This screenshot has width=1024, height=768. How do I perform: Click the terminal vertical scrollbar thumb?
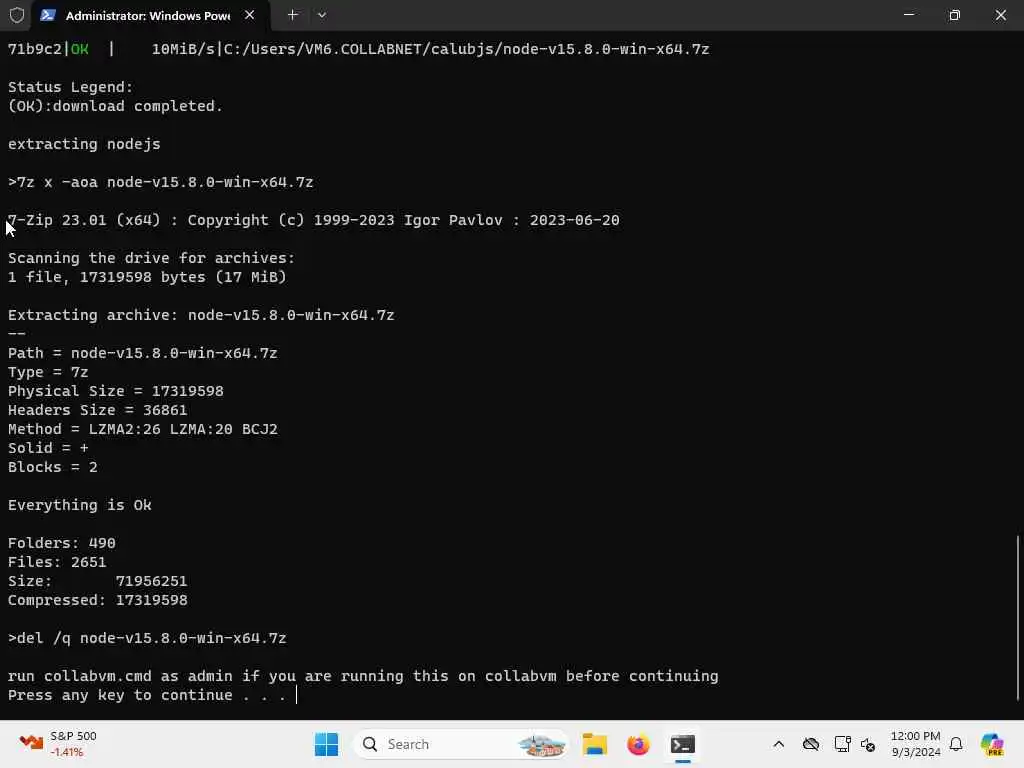coord(1018,617)
